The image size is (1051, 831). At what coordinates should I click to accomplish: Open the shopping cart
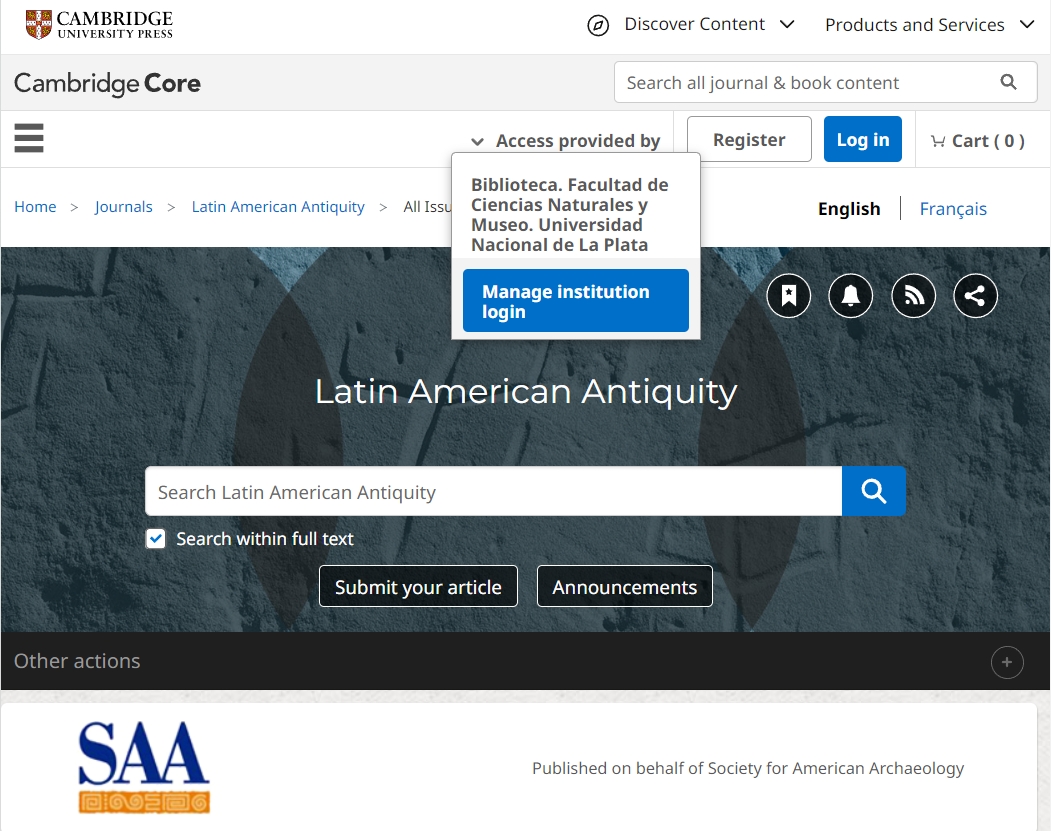(977, 141)
